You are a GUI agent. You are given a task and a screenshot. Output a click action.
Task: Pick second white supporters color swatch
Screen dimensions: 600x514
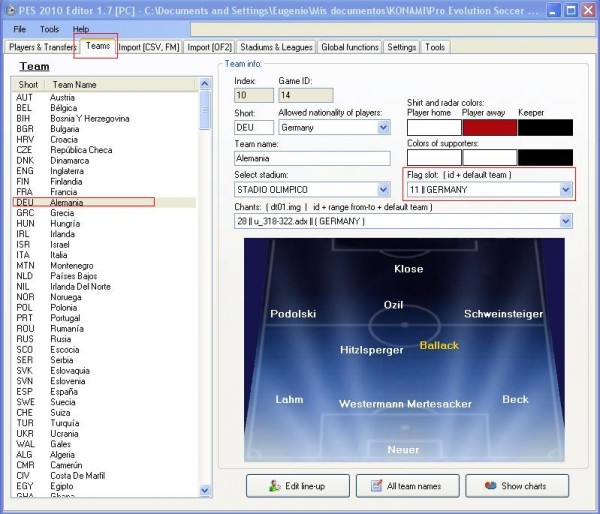[489, 157]
